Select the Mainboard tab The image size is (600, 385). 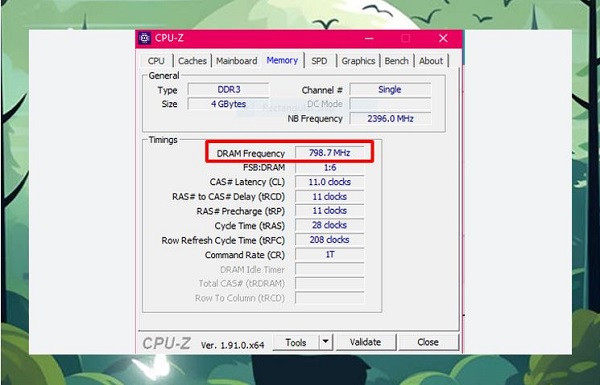236,61
